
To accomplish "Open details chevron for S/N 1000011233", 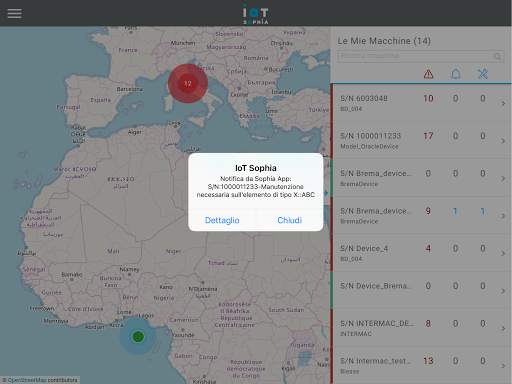I will [x=503, y=141].
